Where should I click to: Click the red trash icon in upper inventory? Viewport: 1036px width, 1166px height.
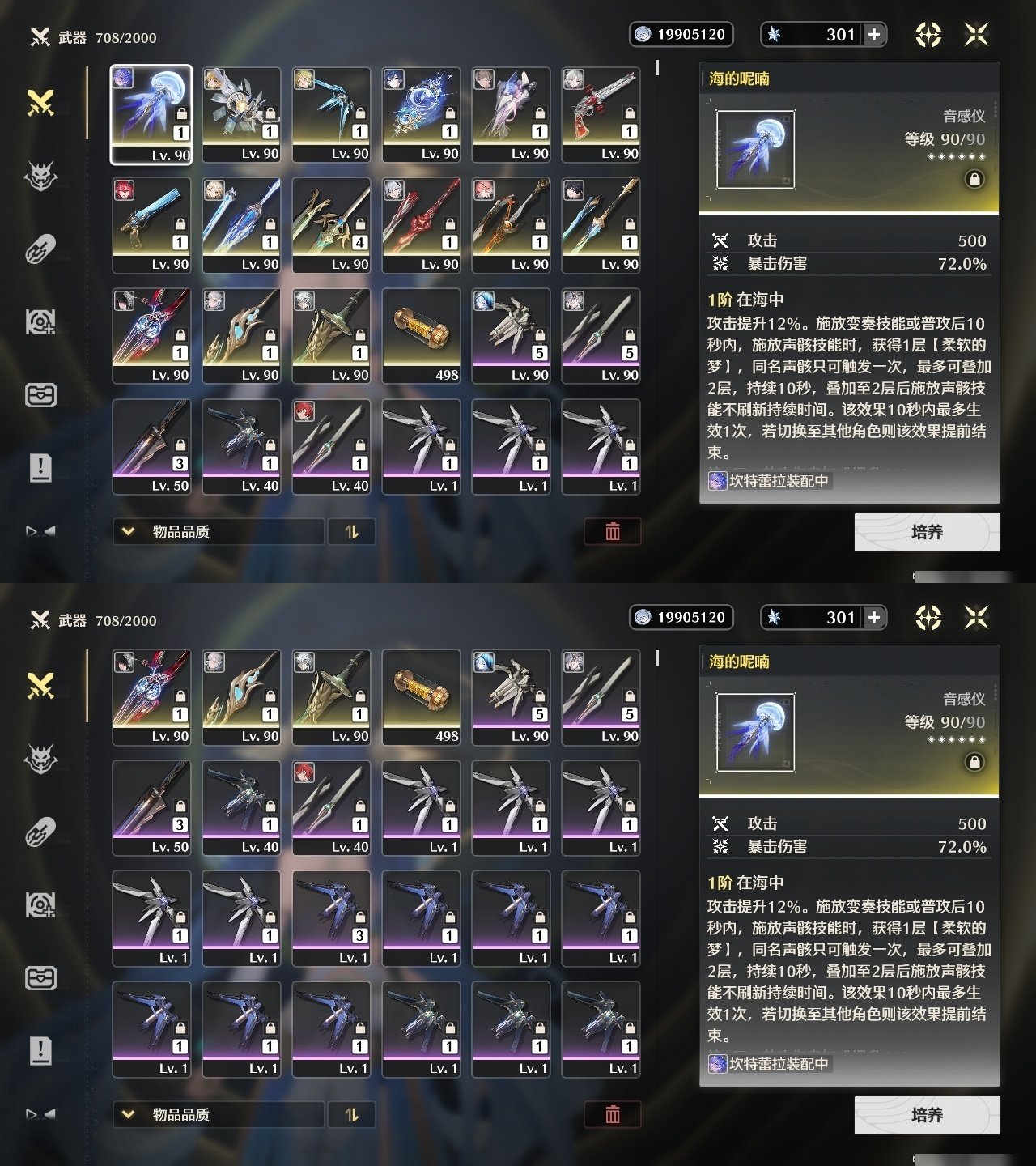[613, 531]
